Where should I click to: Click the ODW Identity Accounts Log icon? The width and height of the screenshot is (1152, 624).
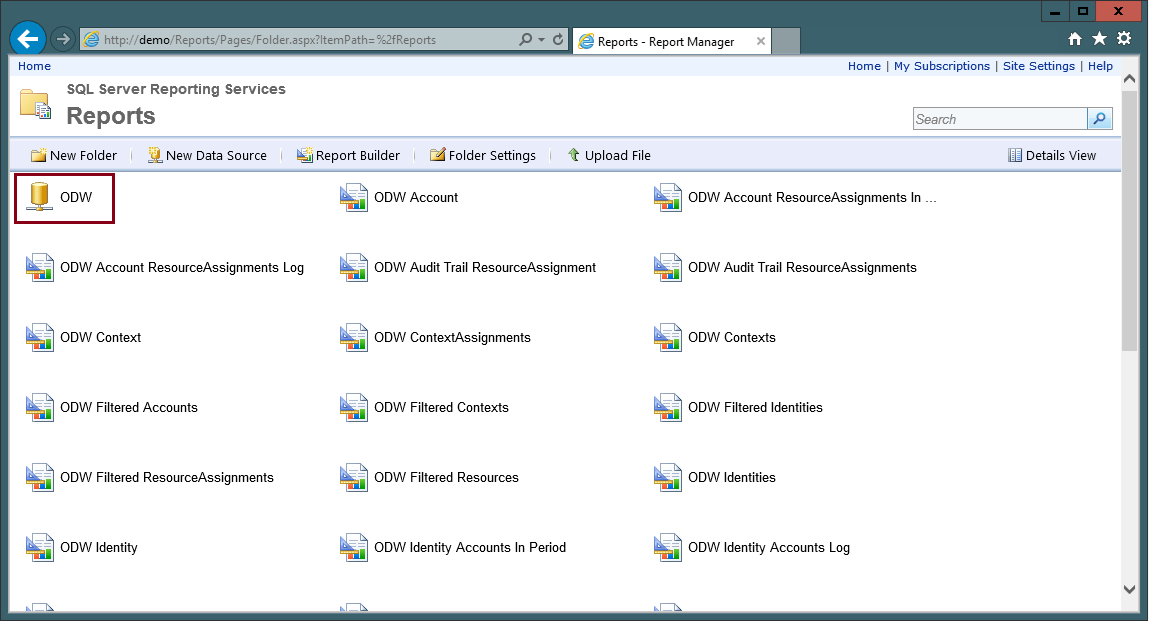(x=668, y=548)
